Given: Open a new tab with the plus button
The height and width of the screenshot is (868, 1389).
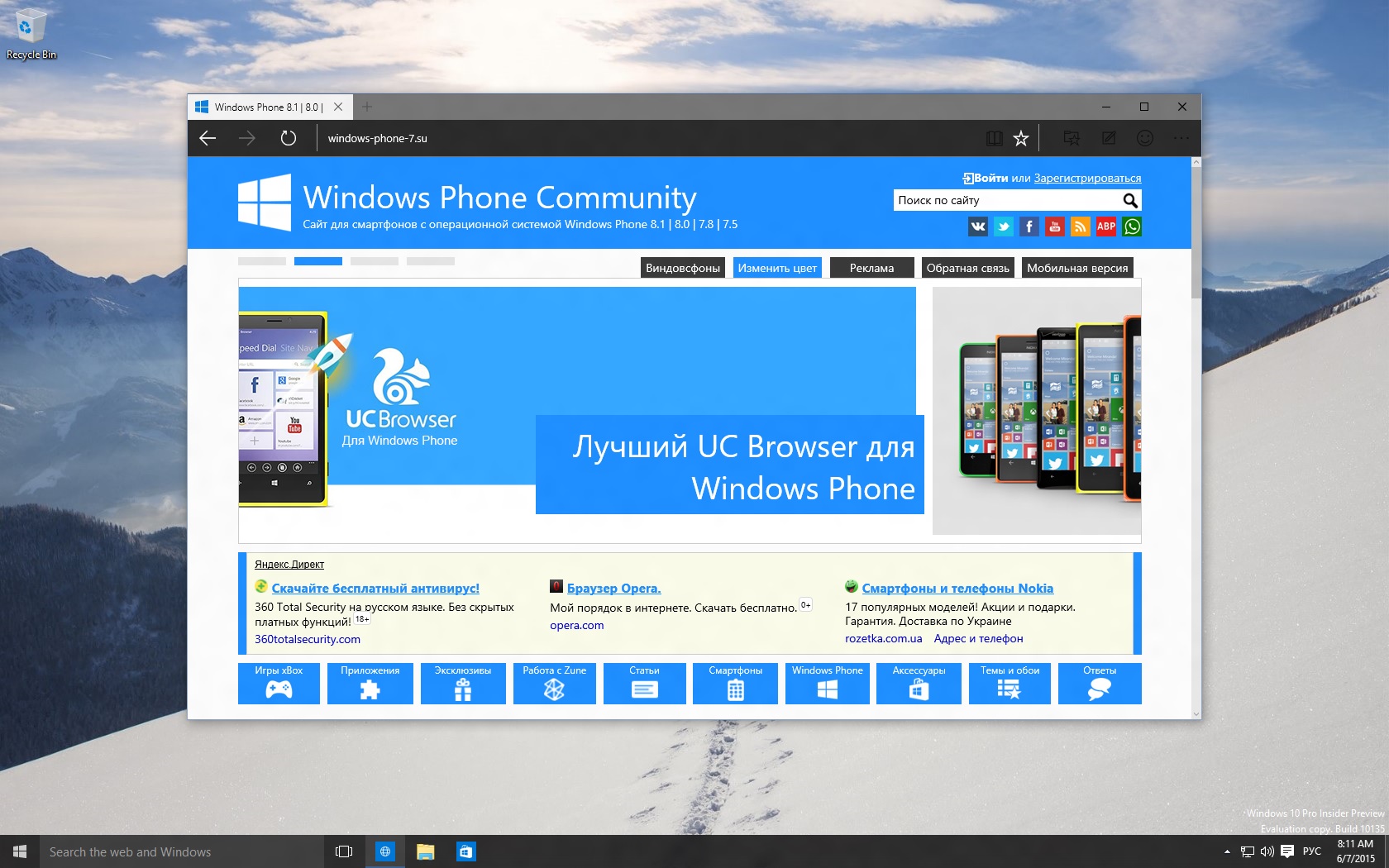Looking at the screenshot, I should pos(367,107).
